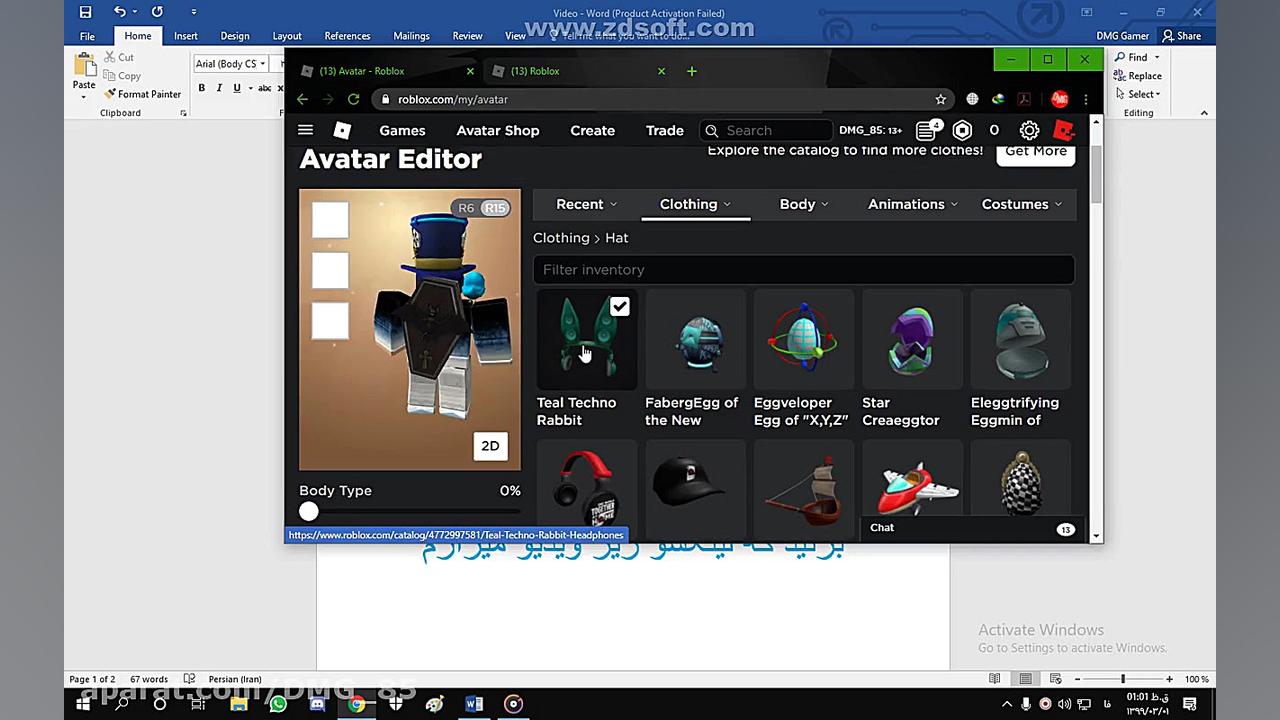
Task: Save the Word document
Action: click(85, 12)
